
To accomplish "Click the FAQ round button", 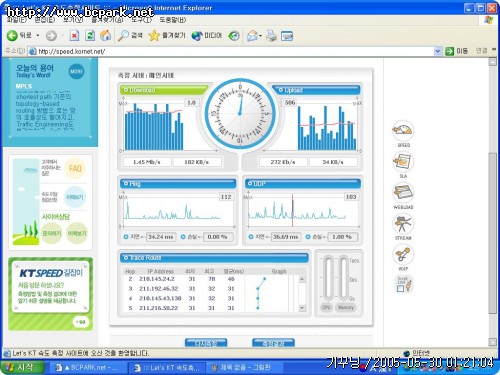I will pos(75,168).
